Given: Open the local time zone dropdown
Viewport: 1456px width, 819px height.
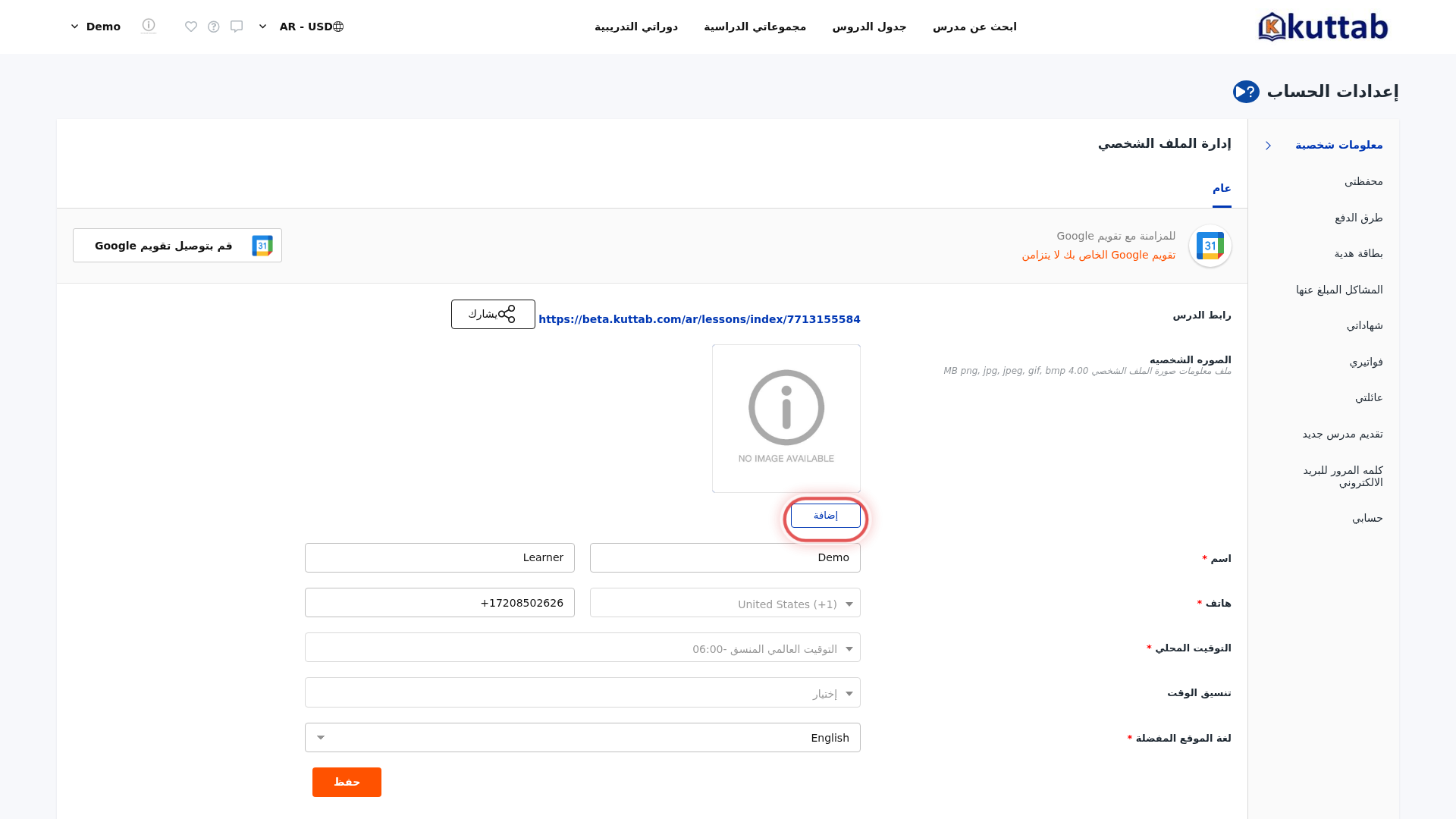Looking at the screenshot, I should point(582,648).
